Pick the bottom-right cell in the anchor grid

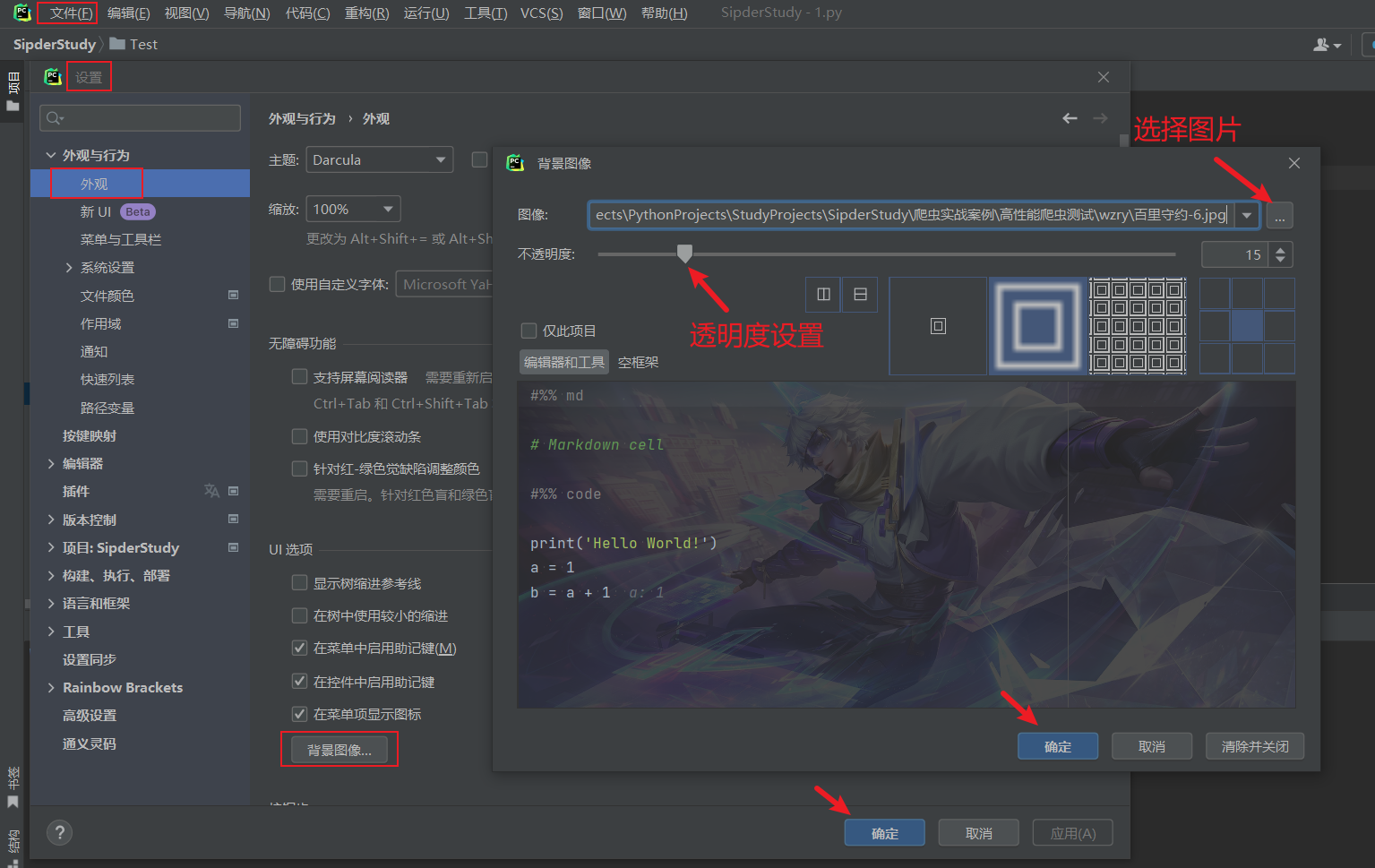(1279, 358)
